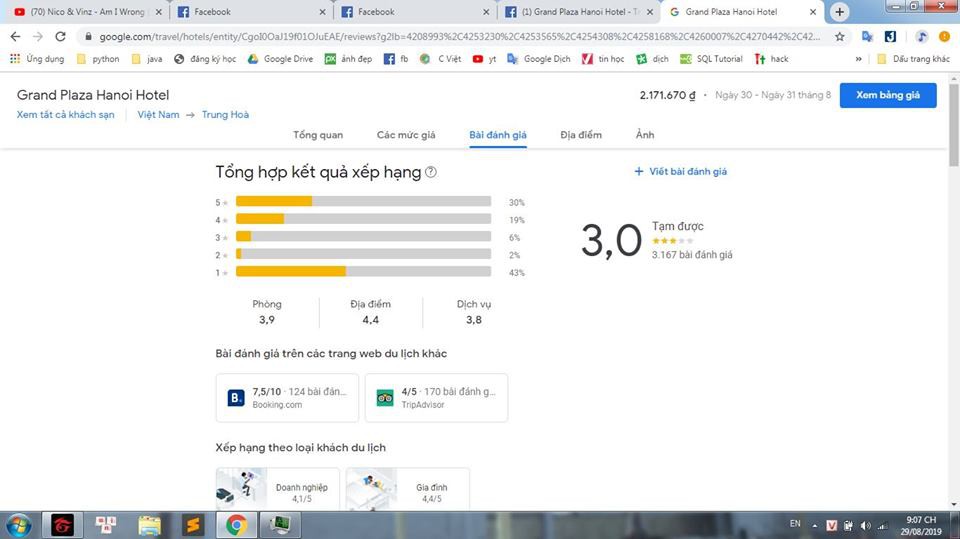The height and width of the screenshot is (539, 960).
Task: Select the Gia đình traveler type card
Action: 408,489
